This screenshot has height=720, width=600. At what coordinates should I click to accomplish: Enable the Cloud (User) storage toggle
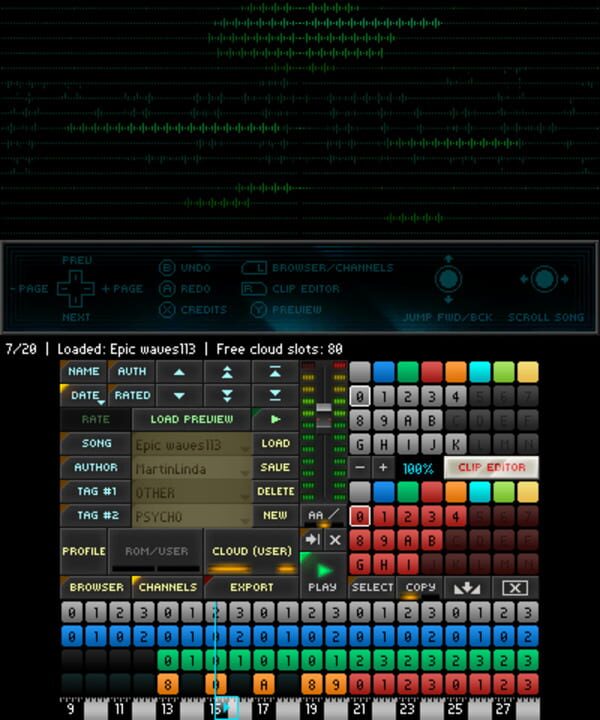[252, 551]
